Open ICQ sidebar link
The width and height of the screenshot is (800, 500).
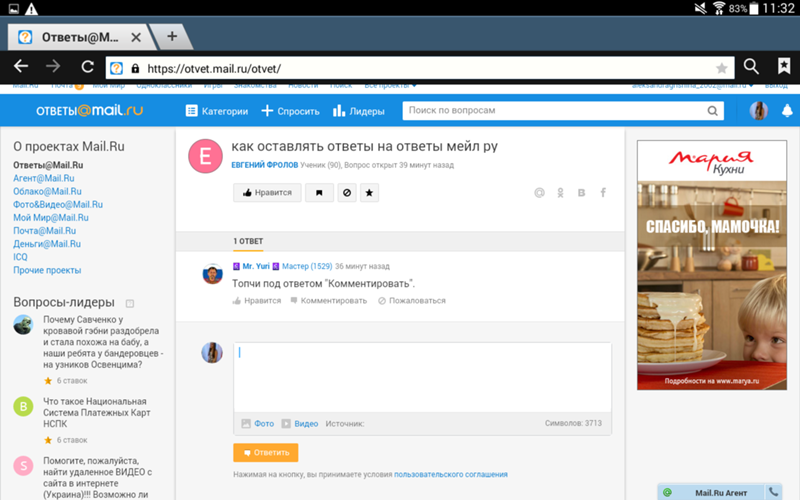tap(20, 257)
